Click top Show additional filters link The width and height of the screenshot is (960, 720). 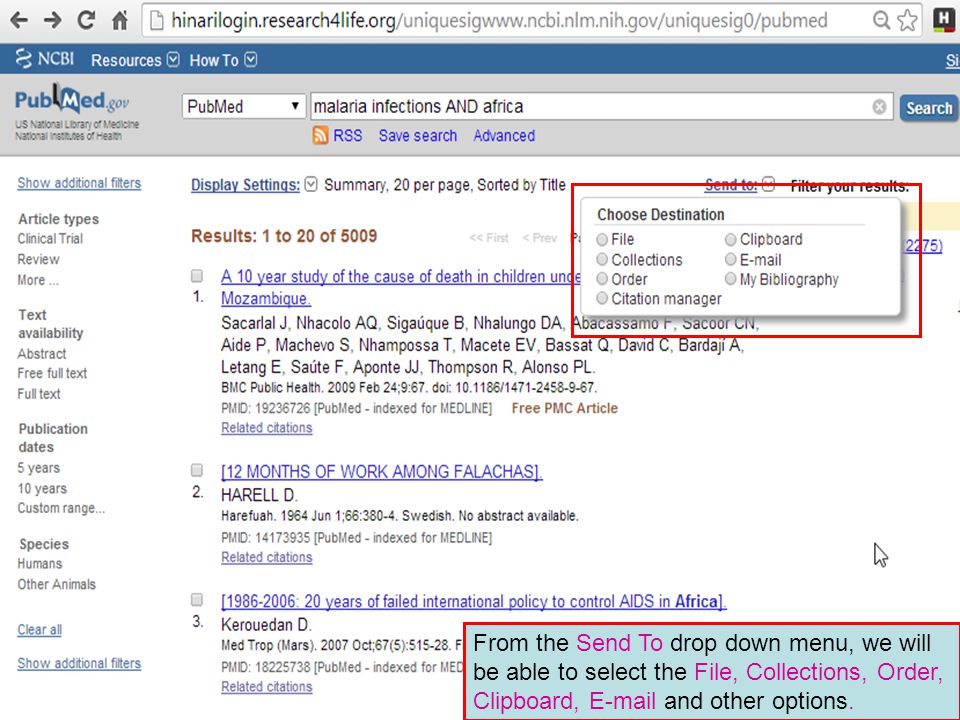click(x=79, y=183)
